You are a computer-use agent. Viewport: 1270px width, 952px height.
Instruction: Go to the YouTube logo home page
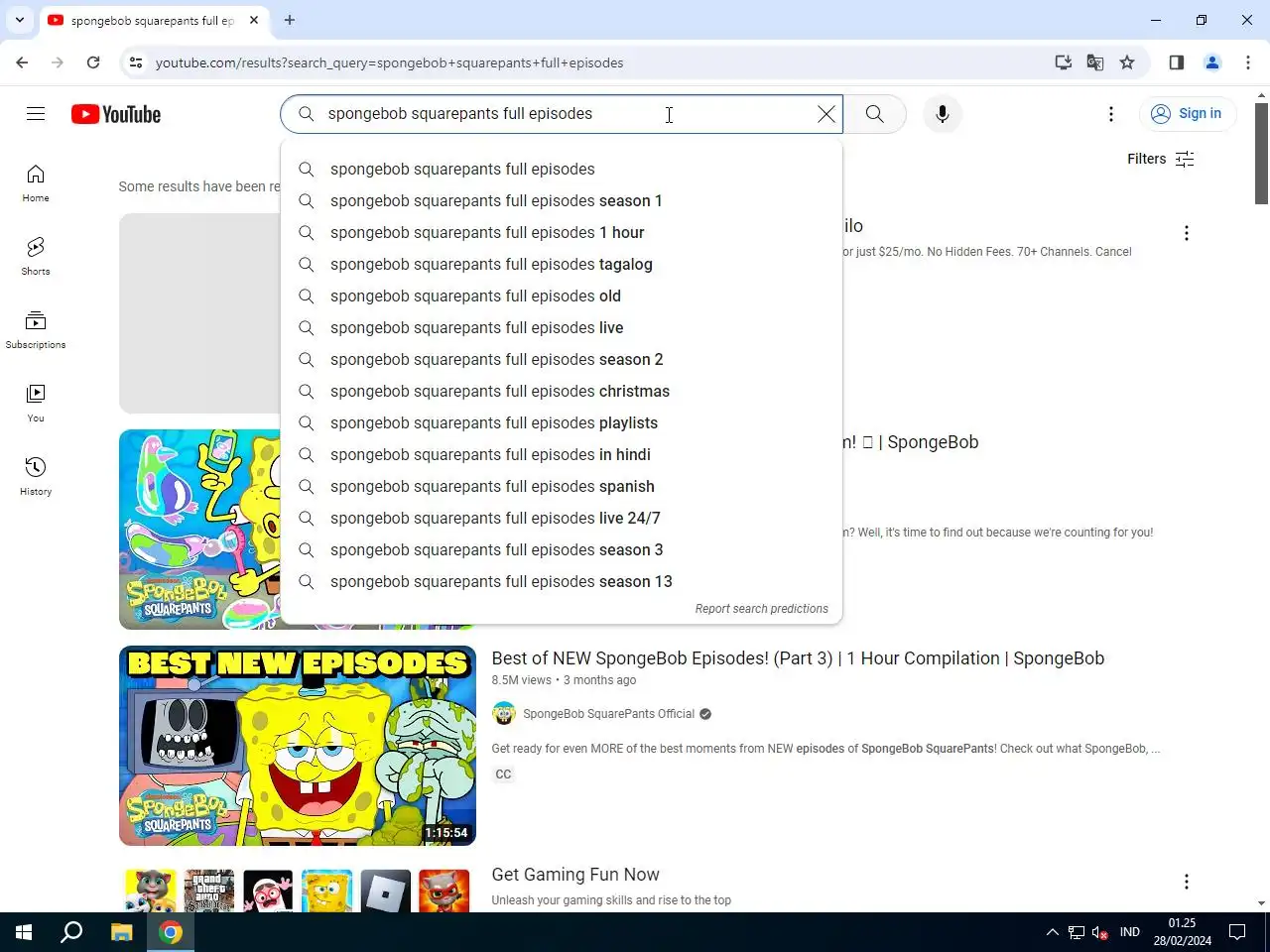[116, 114]
